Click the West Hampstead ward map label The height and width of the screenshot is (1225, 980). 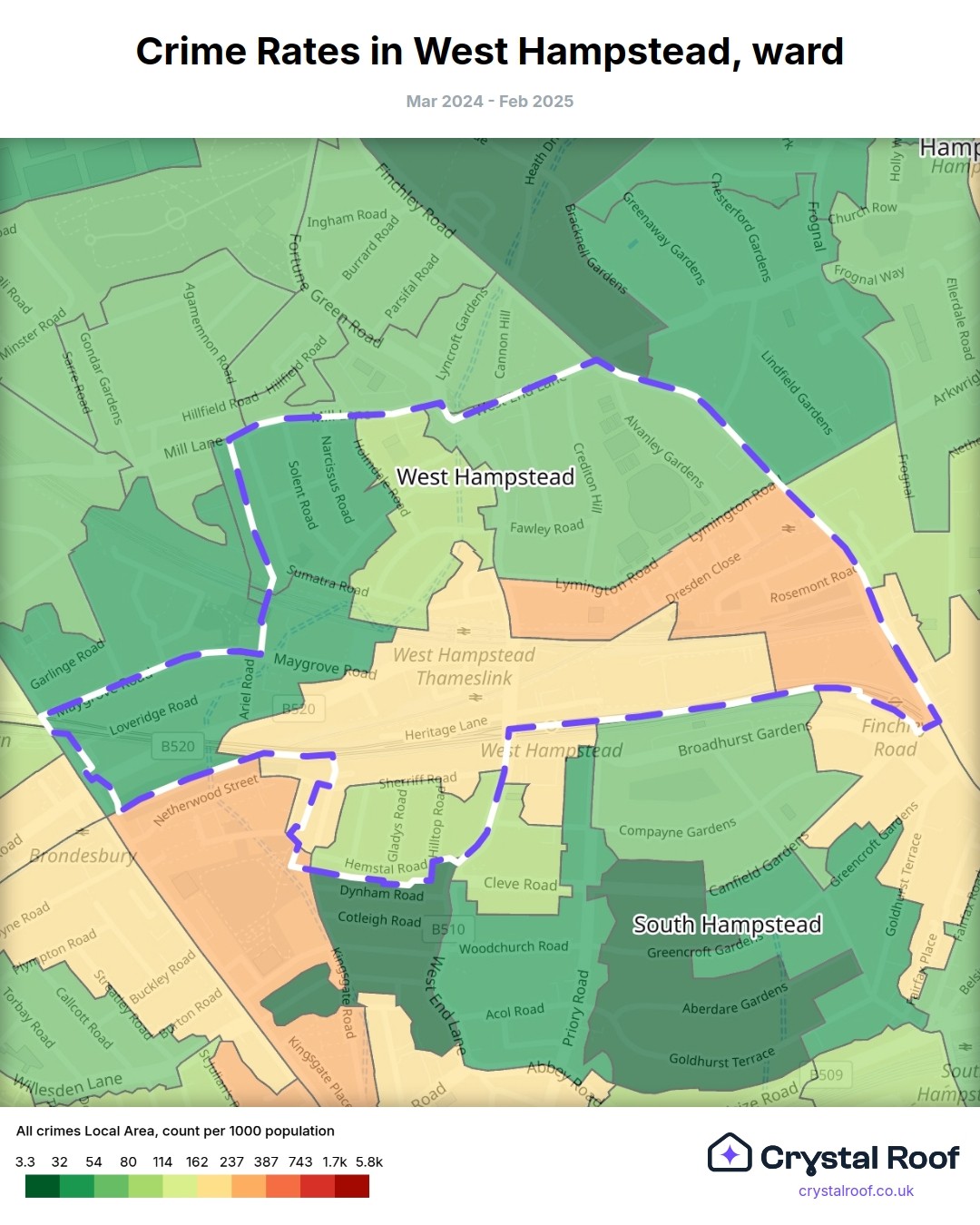[x=485, y=477]
